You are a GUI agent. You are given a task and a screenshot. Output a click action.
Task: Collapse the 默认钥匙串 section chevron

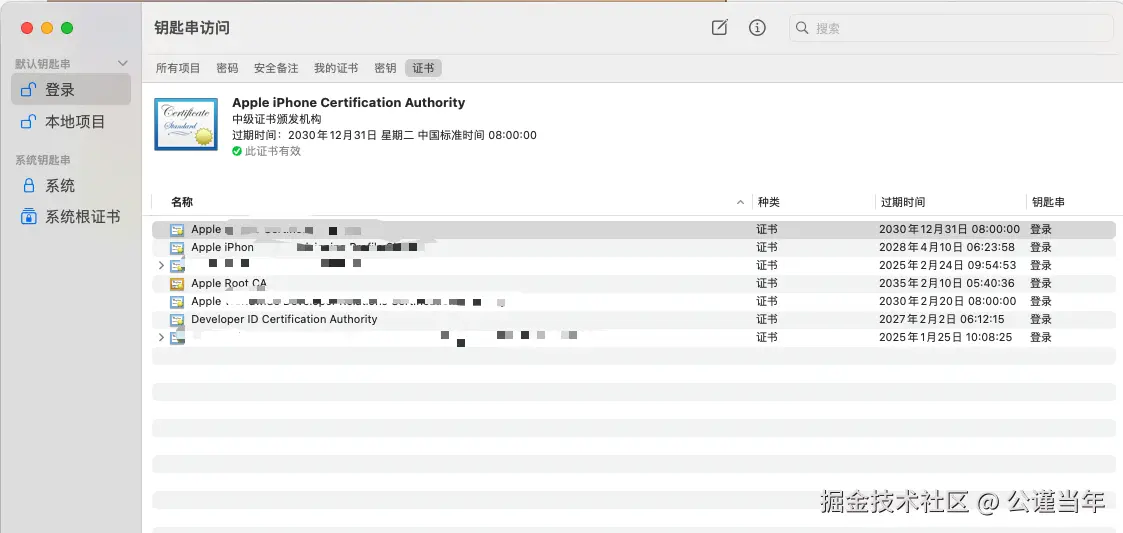point(122,64)
